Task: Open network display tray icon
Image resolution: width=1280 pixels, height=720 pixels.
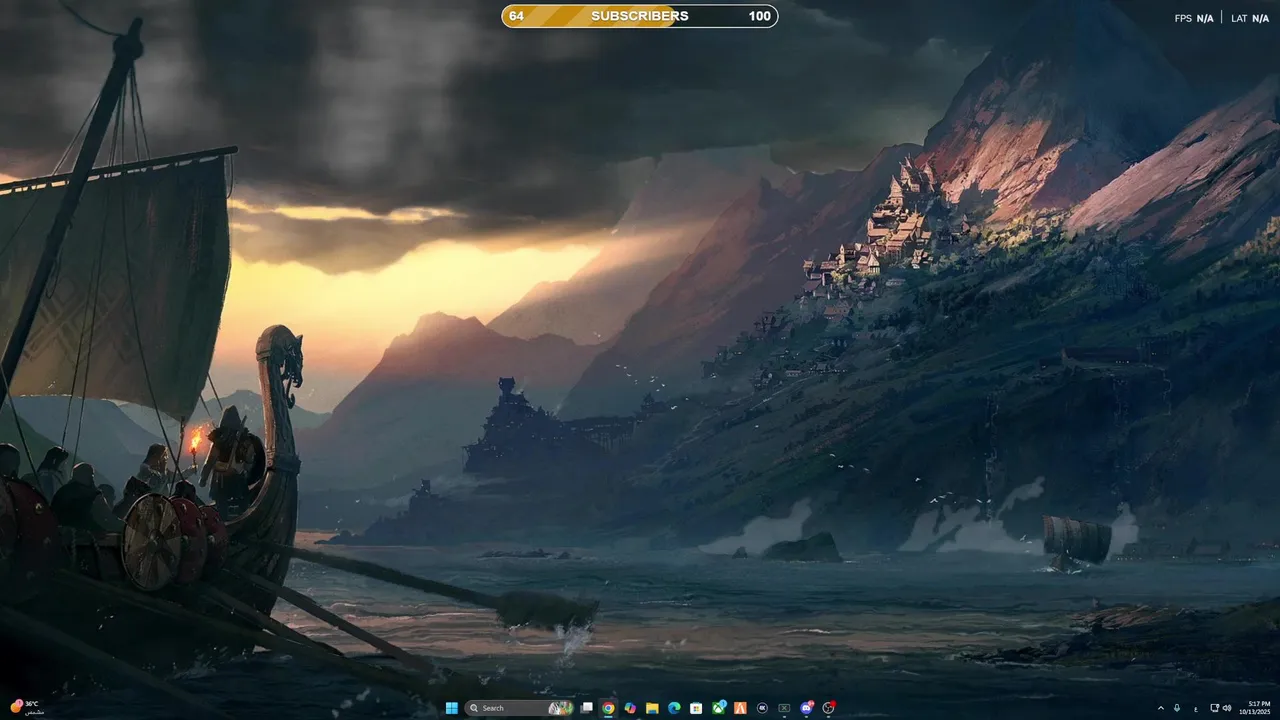Action: 1215,708
